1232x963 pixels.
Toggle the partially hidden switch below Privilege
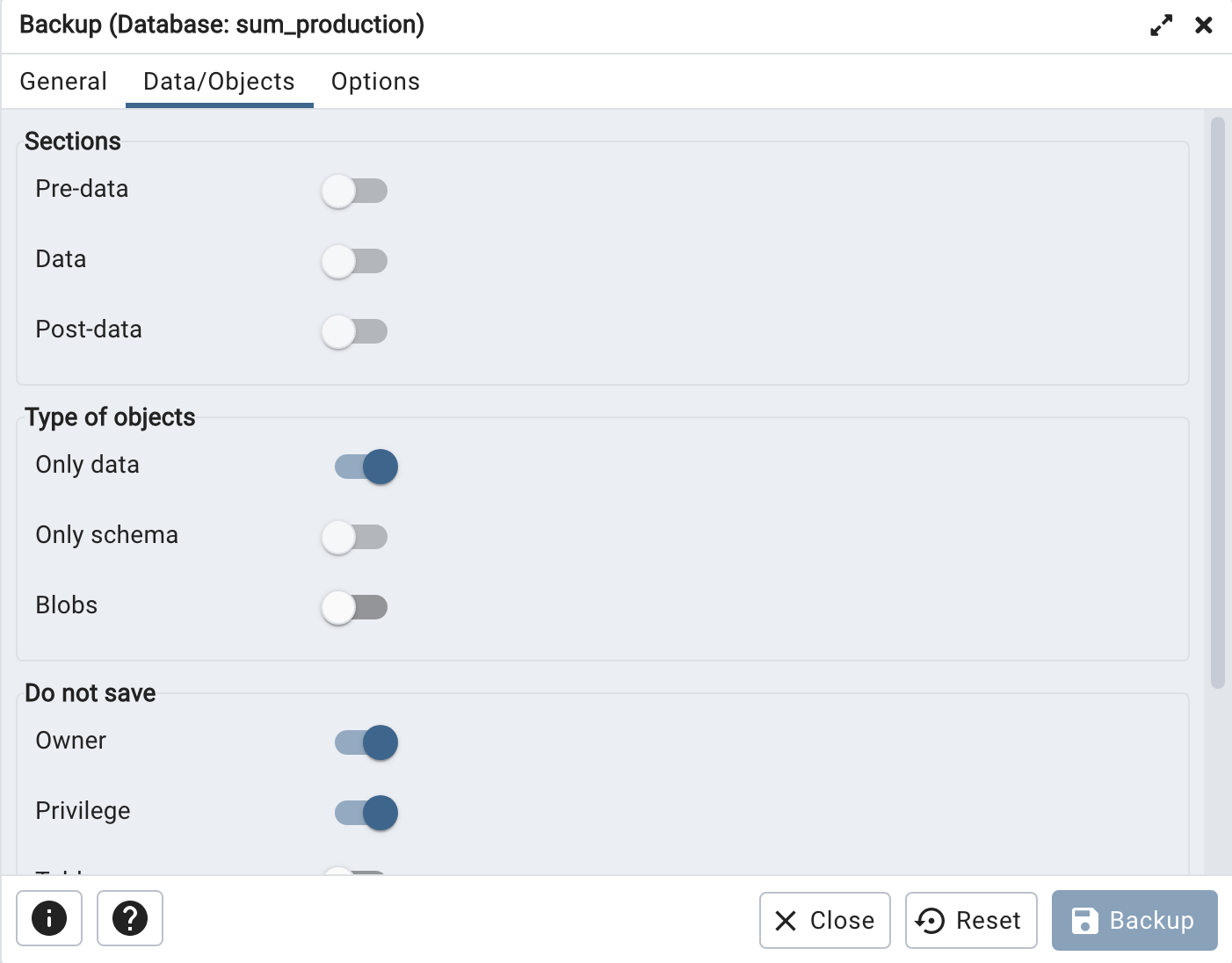point(354,871)
